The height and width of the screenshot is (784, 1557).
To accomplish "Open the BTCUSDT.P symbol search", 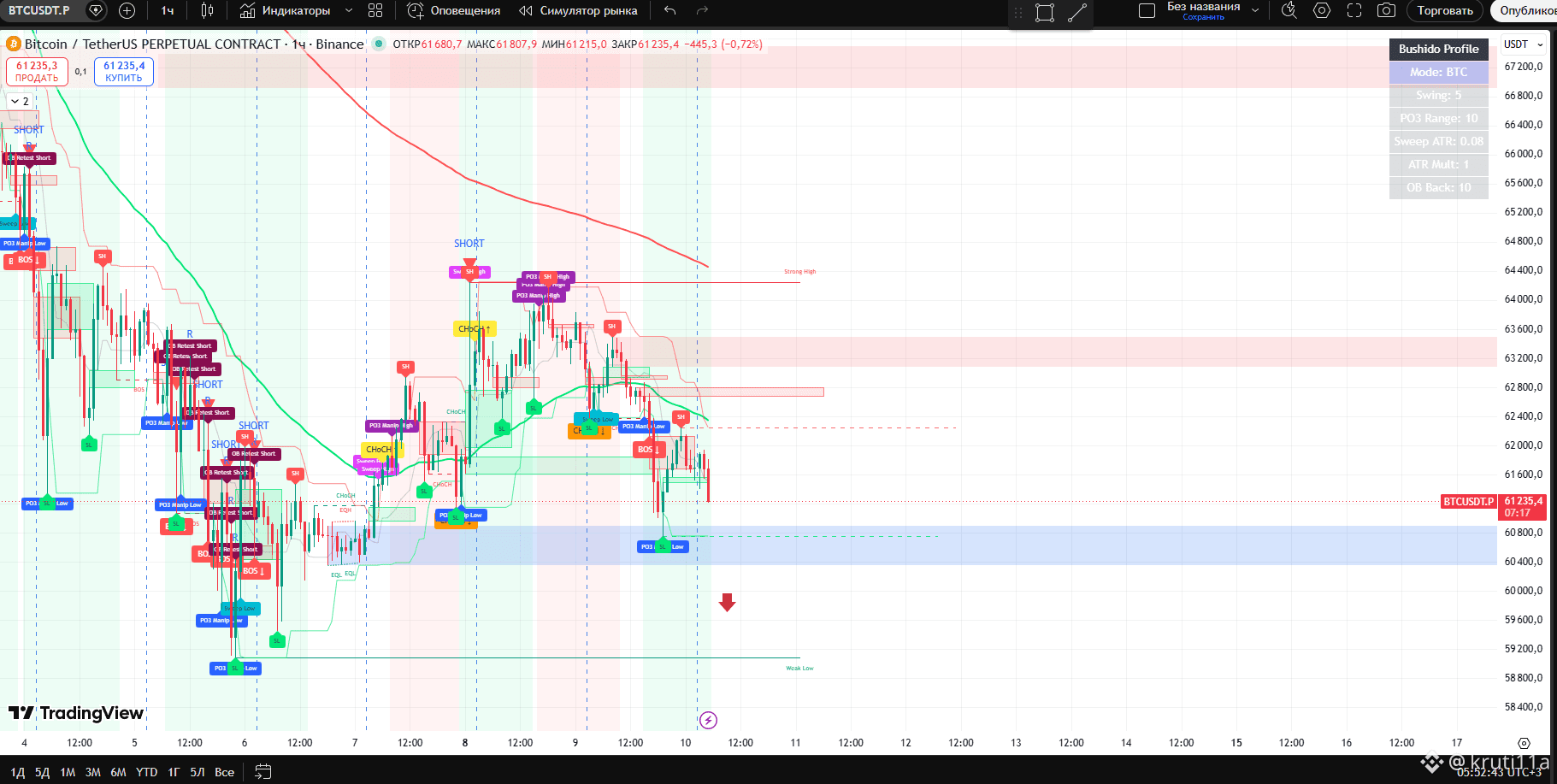I will (39, 10).
